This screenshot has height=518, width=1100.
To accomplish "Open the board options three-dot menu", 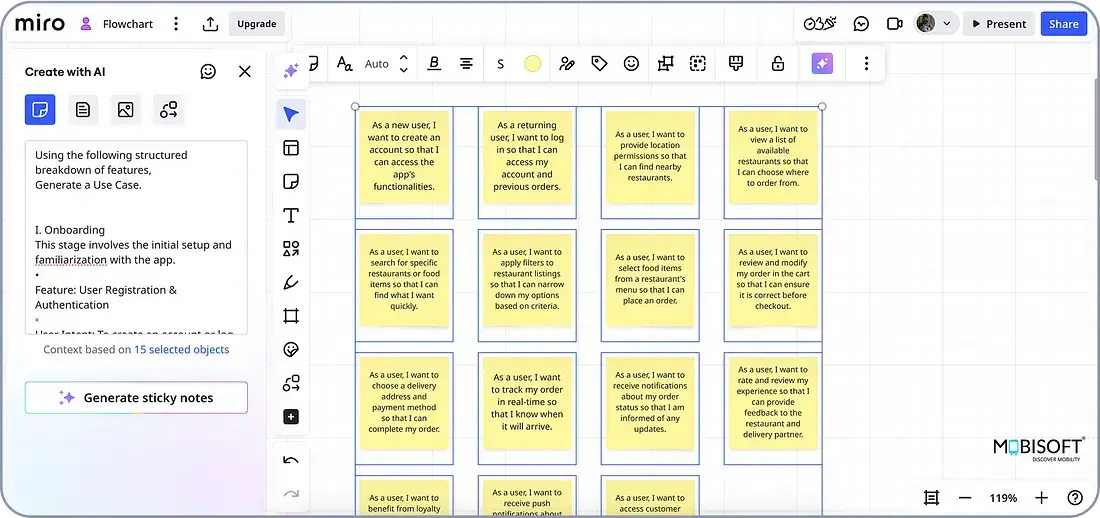I will [176, 24].
